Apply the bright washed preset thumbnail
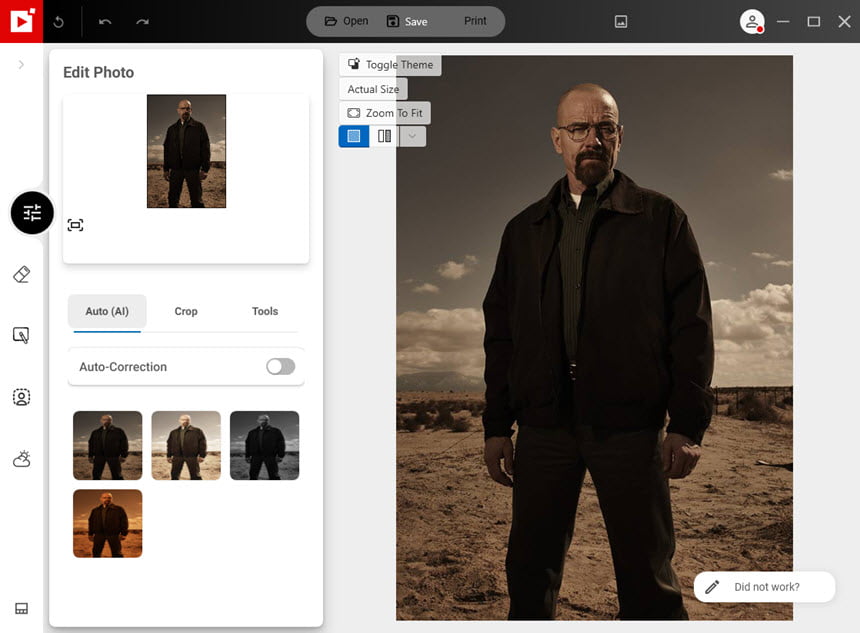Viewport: 860px width, 633px height. (x=186, y=445)
